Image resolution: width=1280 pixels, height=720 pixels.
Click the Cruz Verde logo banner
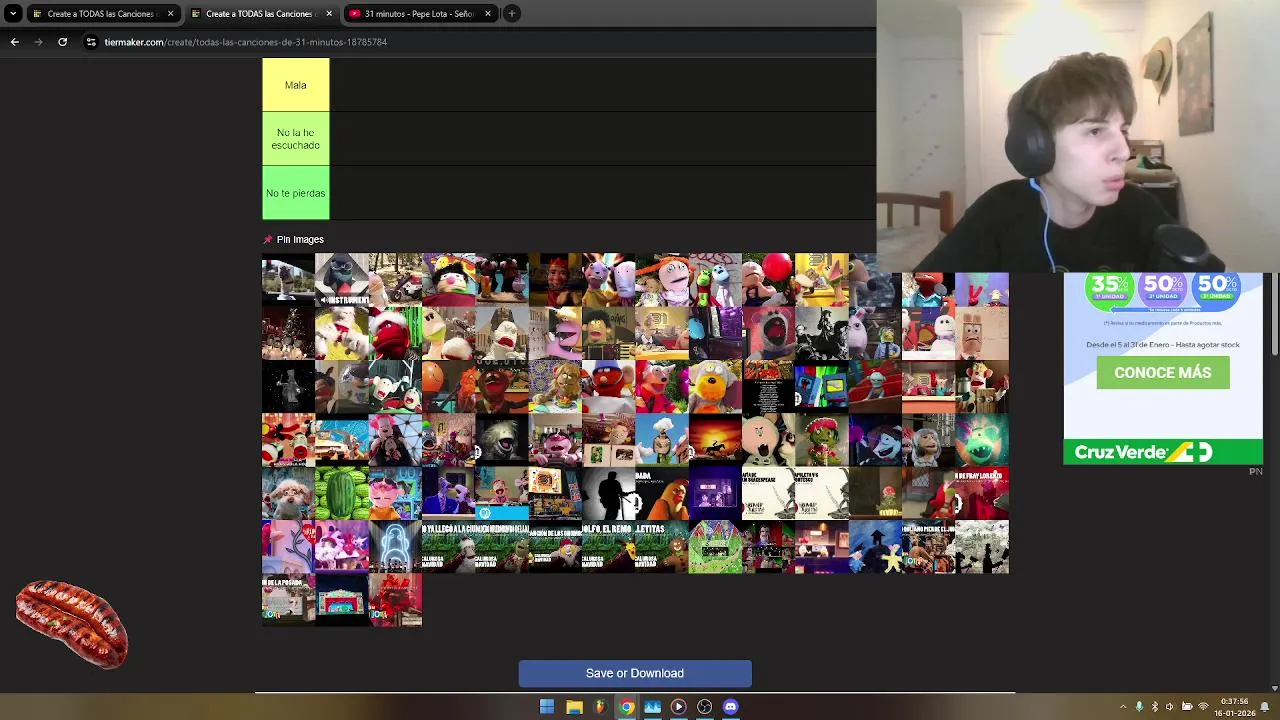1163,452
